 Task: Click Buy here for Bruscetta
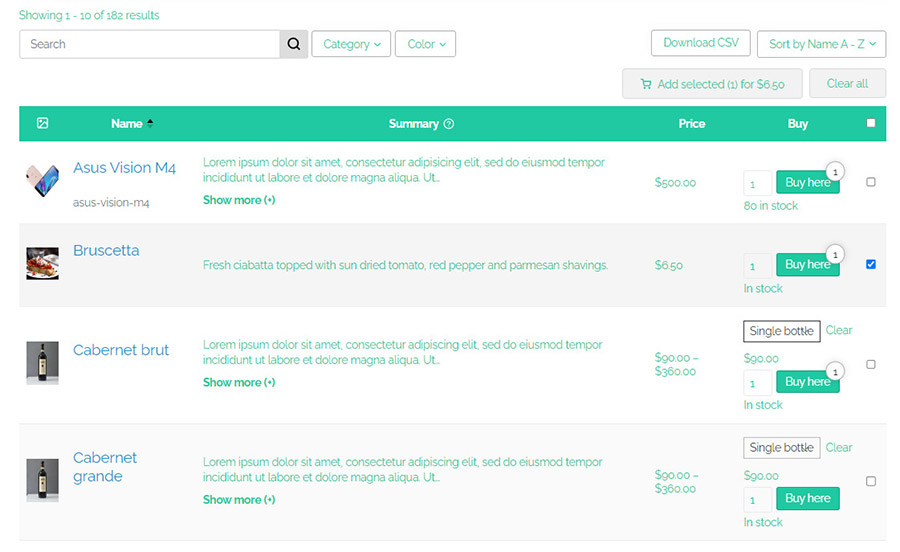coord(808,265)
